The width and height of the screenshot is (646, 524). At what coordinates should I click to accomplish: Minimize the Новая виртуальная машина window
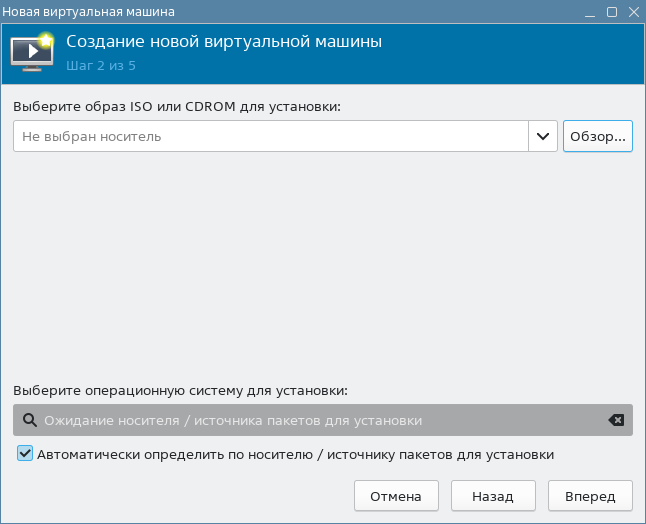[x=593, y=12]
